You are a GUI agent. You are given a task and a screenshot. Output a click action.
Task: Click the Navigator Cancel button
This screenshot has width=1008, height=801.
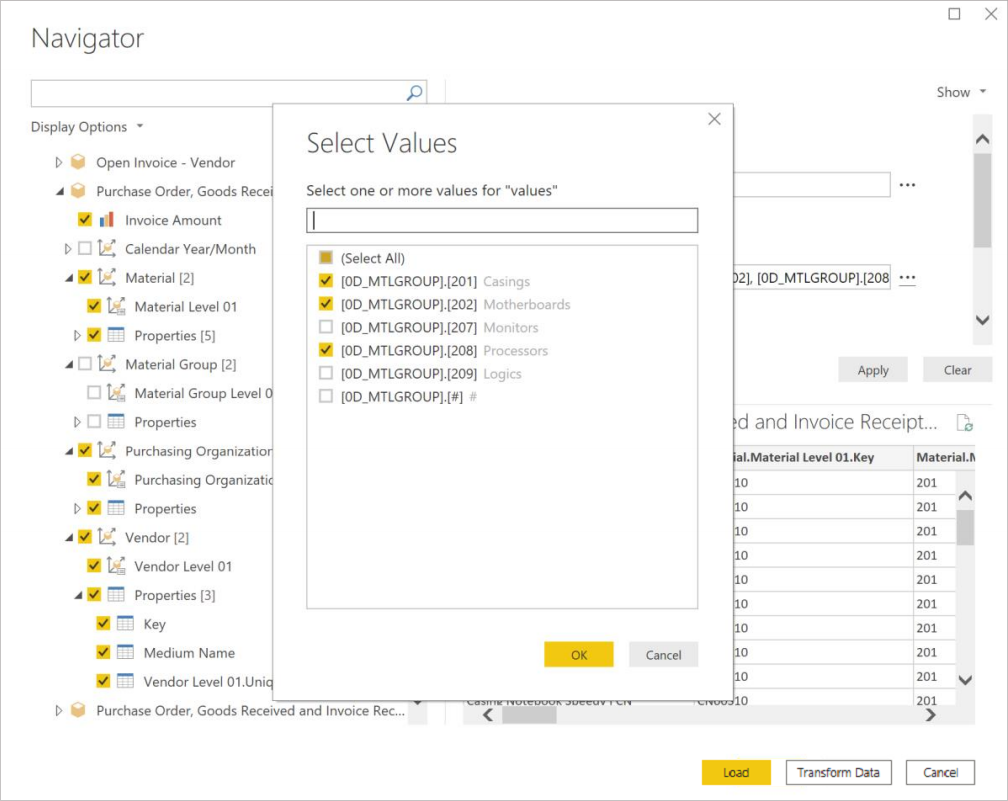[940, 772]
